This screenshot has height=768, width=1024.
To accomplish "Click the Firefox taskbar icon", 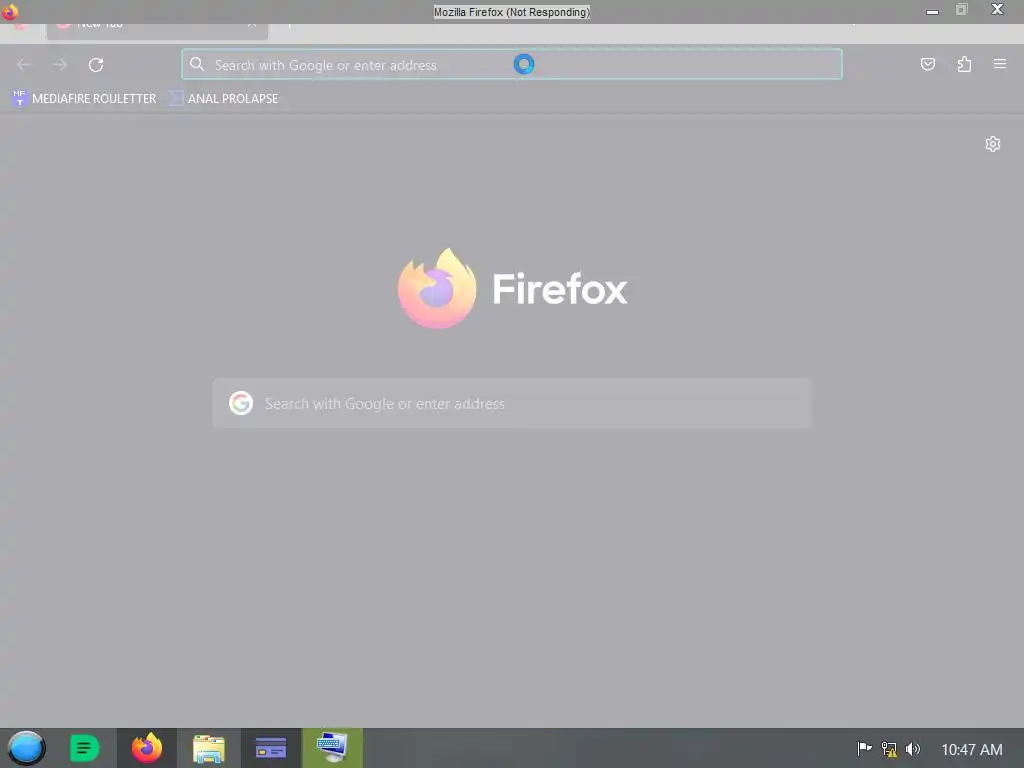I will (x=147, y=748).
